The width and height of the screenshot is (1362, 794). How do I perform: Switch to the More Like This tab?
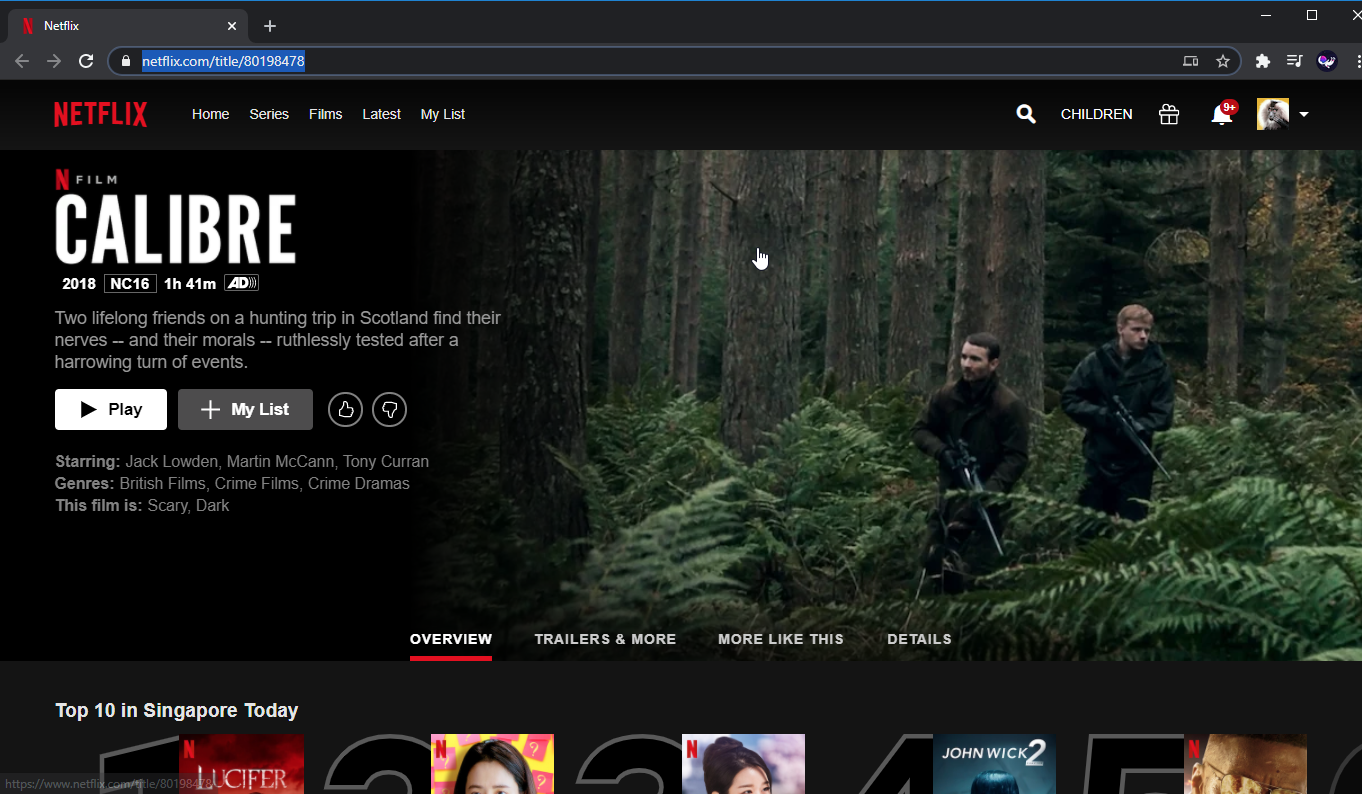point(780,639)
